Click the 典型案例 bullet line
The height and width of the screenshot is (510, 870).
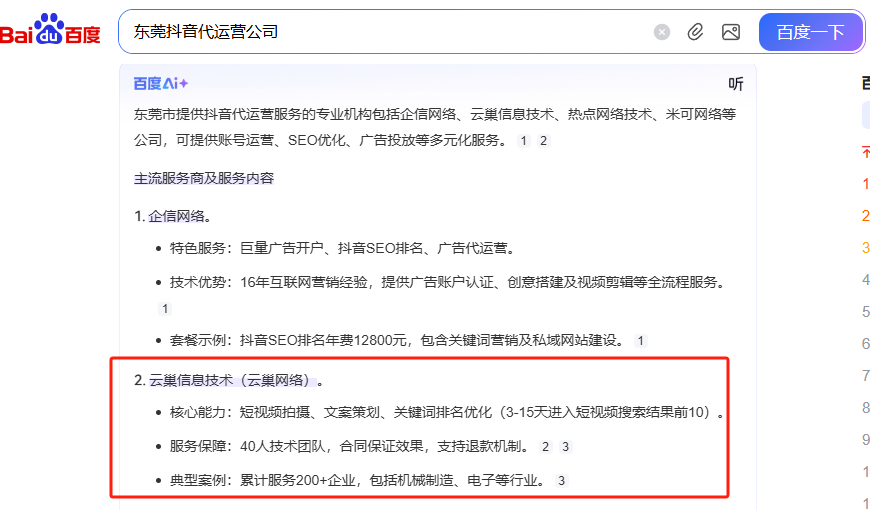[x=358, y=480]
